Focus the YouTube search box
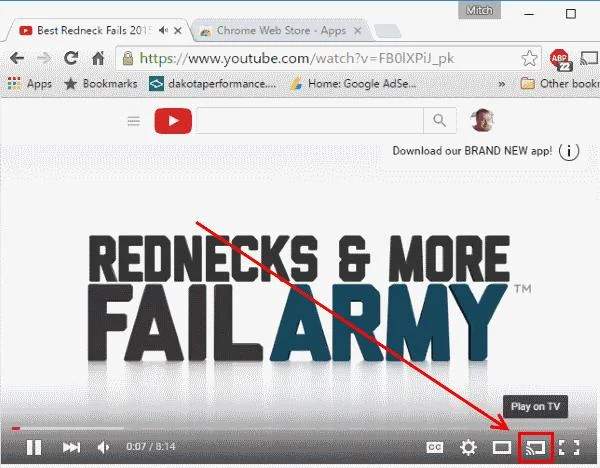Screen dimensions: 600x468 click(310, 121)
